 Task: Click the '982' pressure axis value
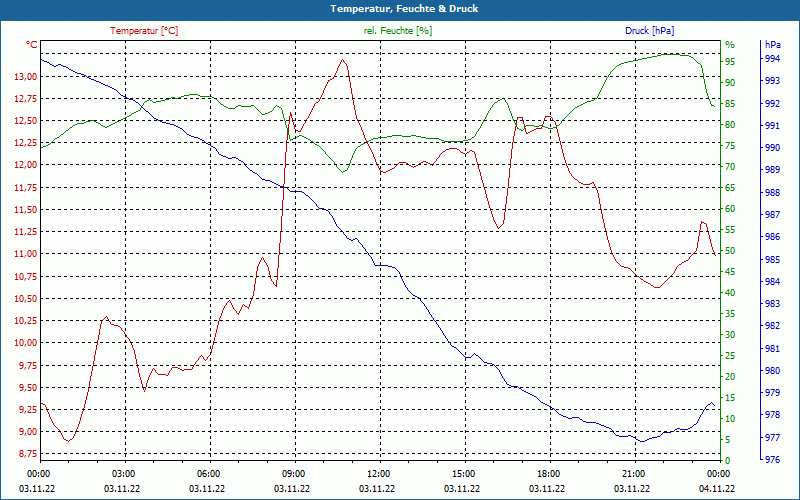772,326
